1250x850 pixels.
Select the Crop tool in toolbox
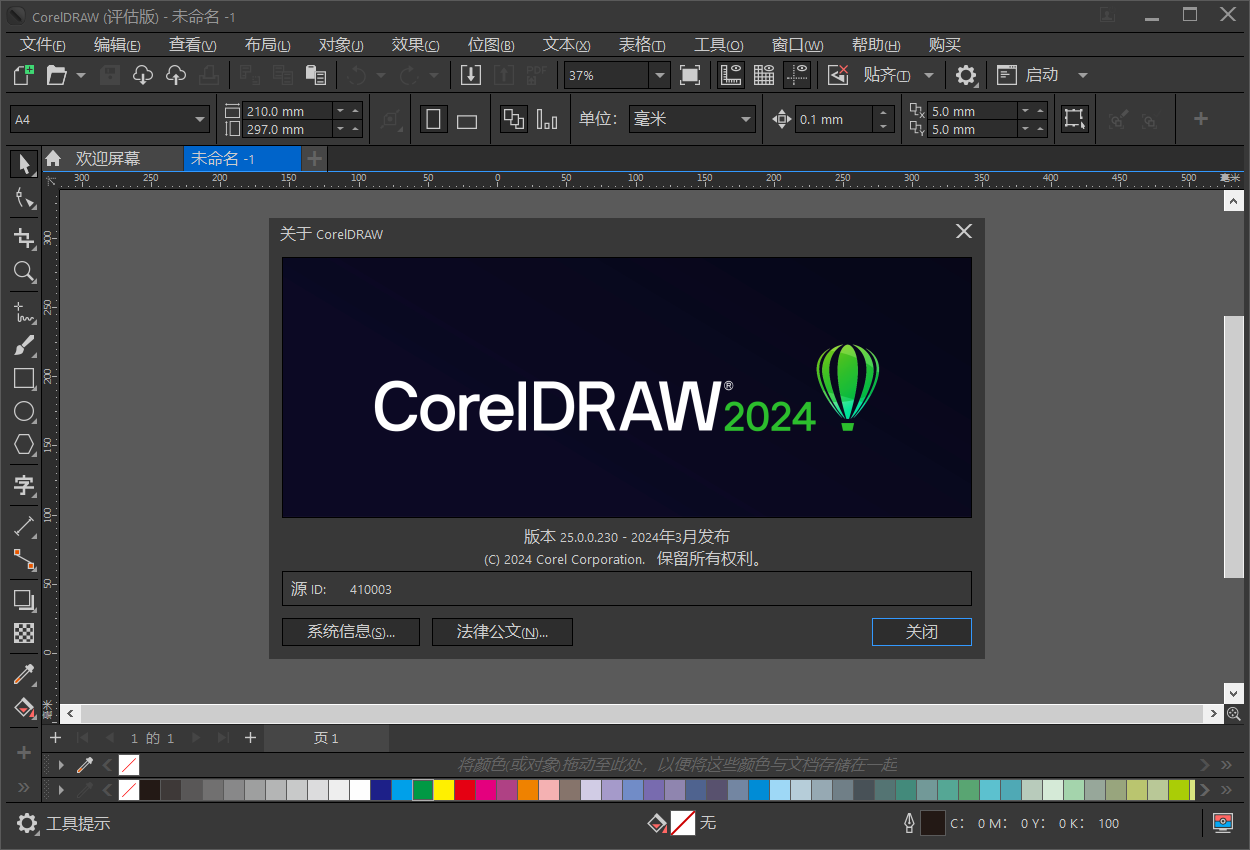coord(24,238)
